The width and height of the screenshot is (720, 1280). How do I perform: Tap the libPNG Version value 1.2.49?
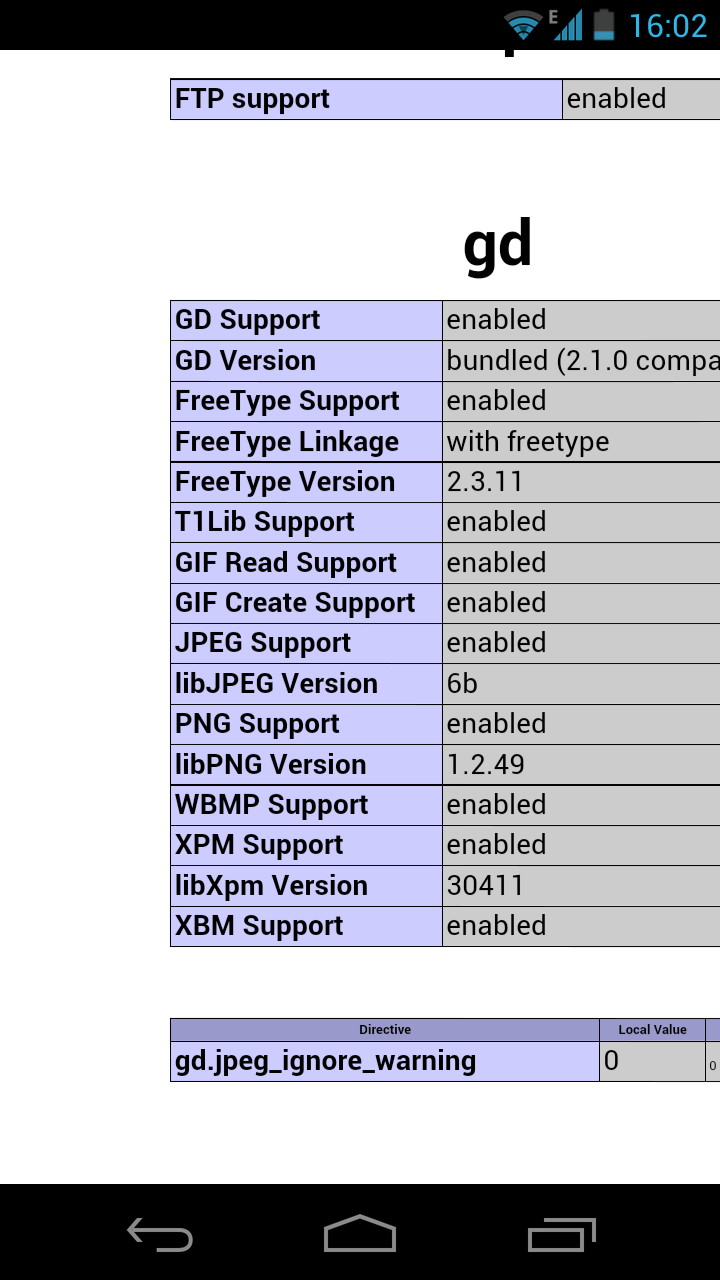point(486,765)
